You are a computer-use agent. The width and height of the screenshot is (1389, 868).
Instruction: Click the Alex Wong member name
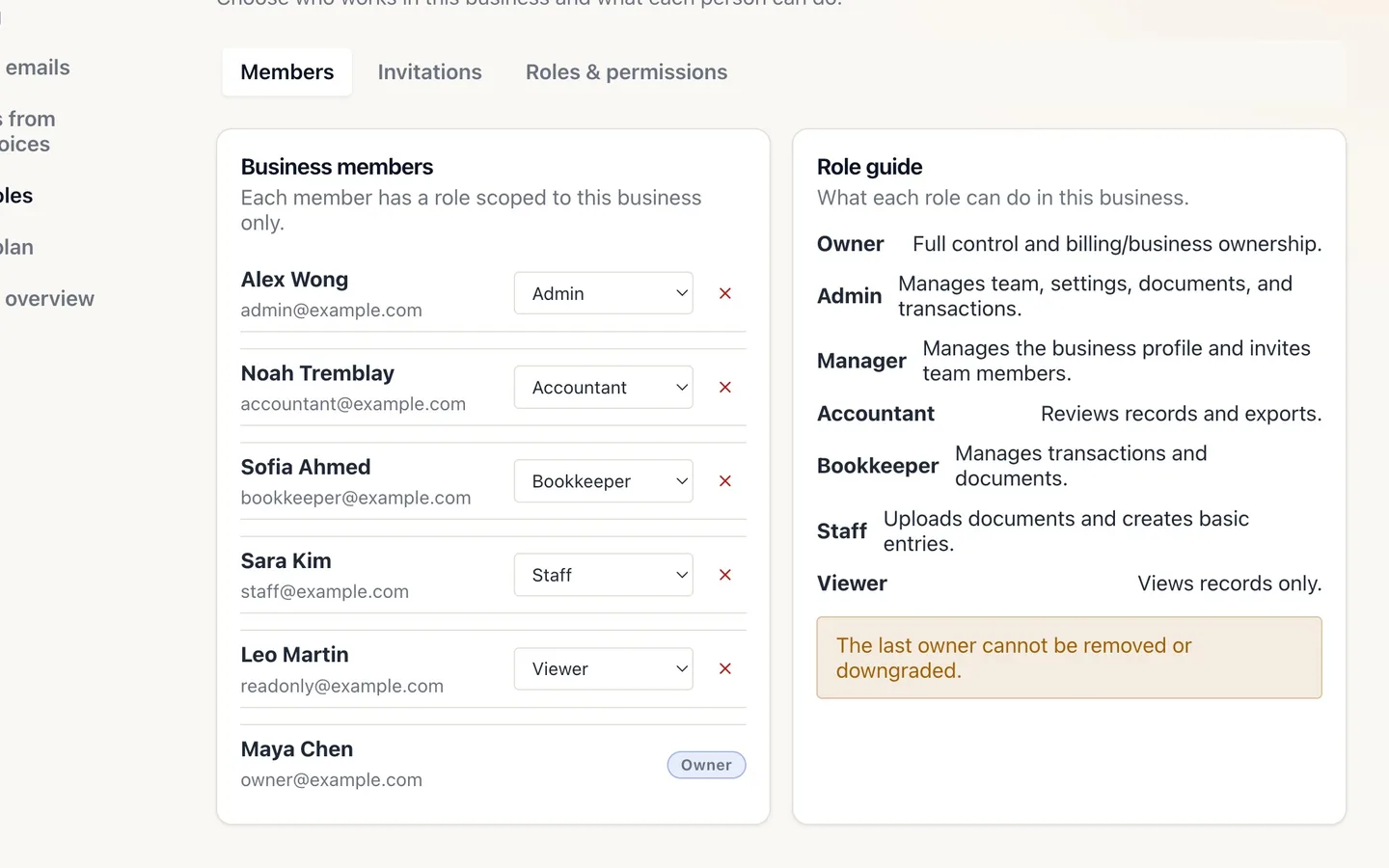[294, 280]
